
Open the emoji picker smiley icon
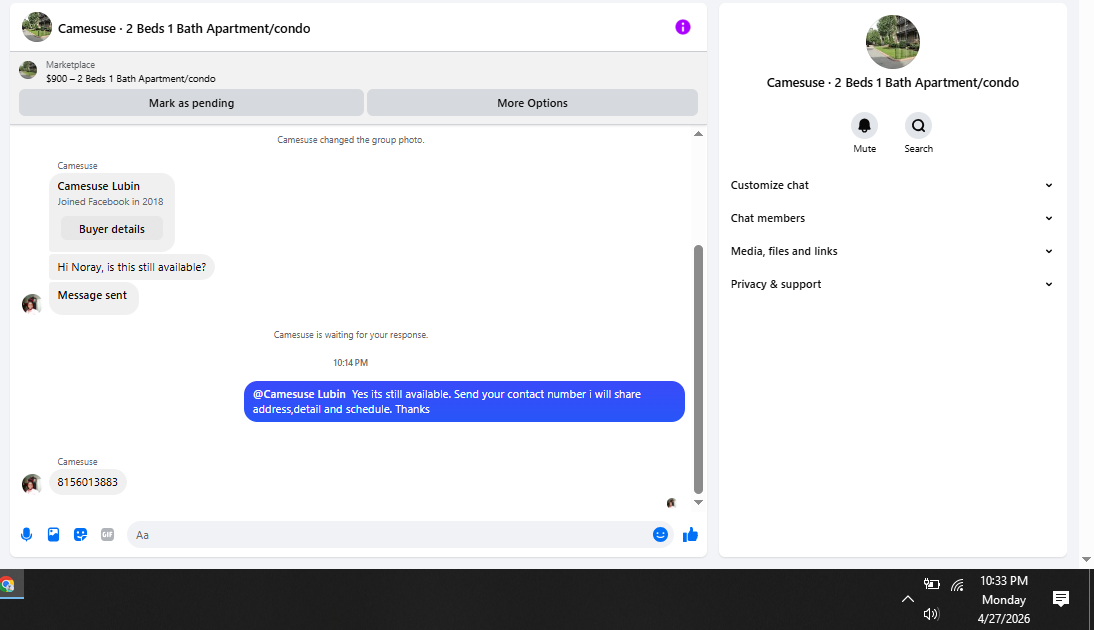click(660, 534)
